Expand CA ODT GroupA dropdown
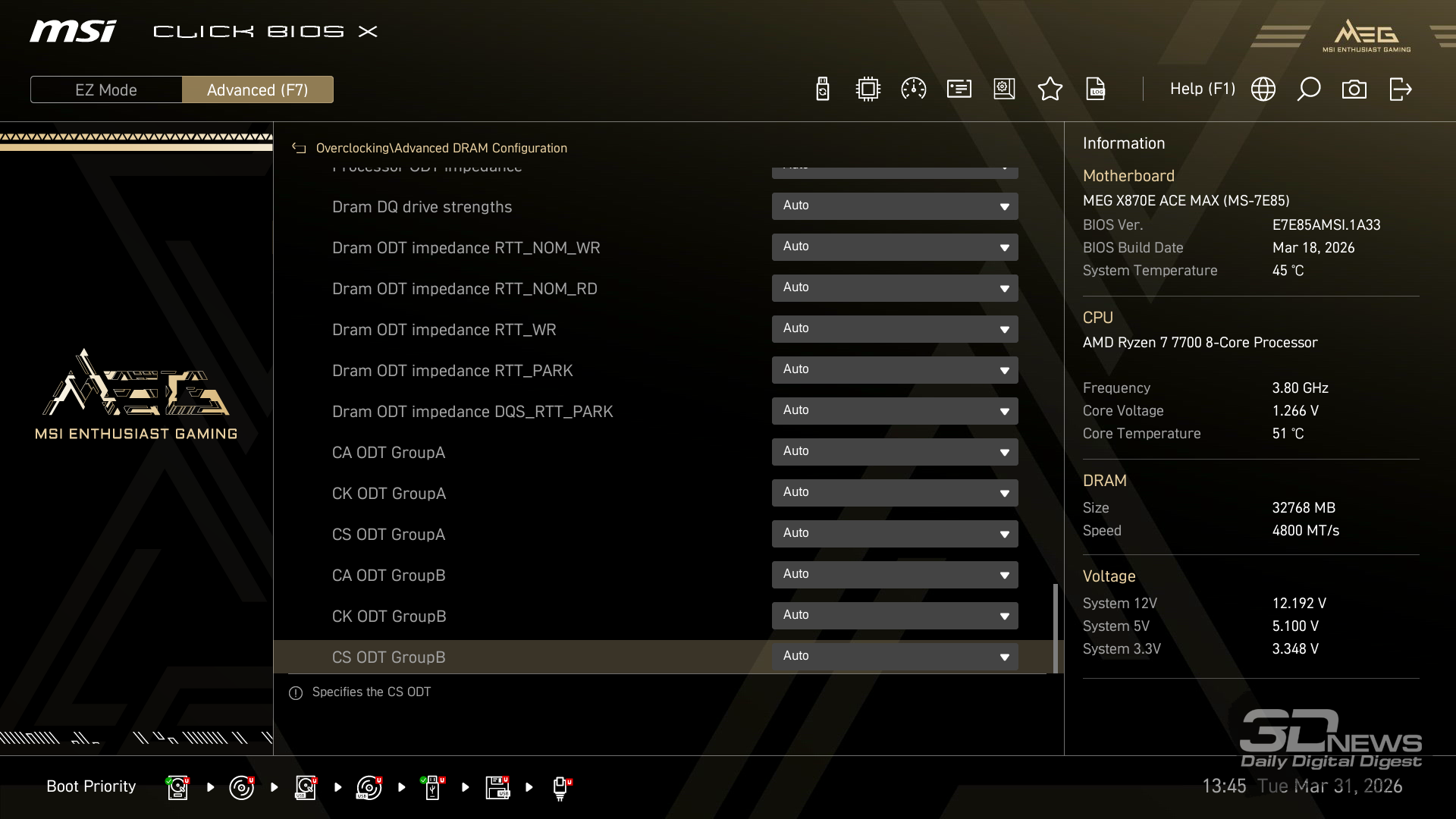Screen dimensions: 1456x819 (x=894, y=452)
